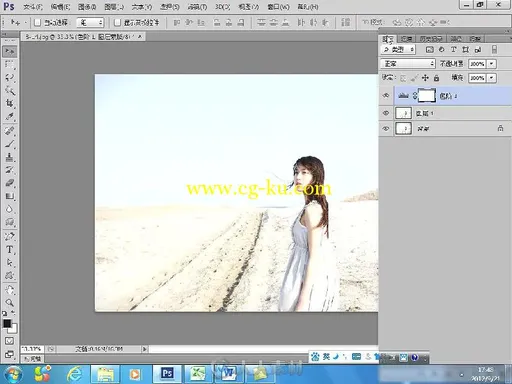Click the foreground color swatch

coord(7,323)
